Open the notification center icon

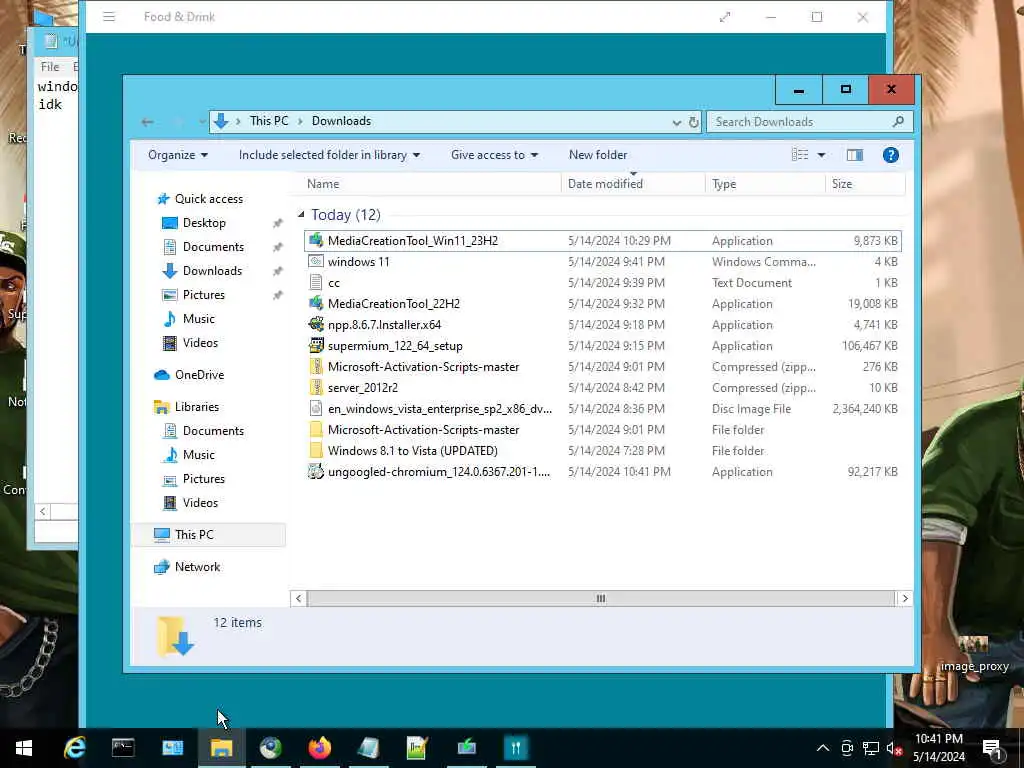tap(992, 748)
